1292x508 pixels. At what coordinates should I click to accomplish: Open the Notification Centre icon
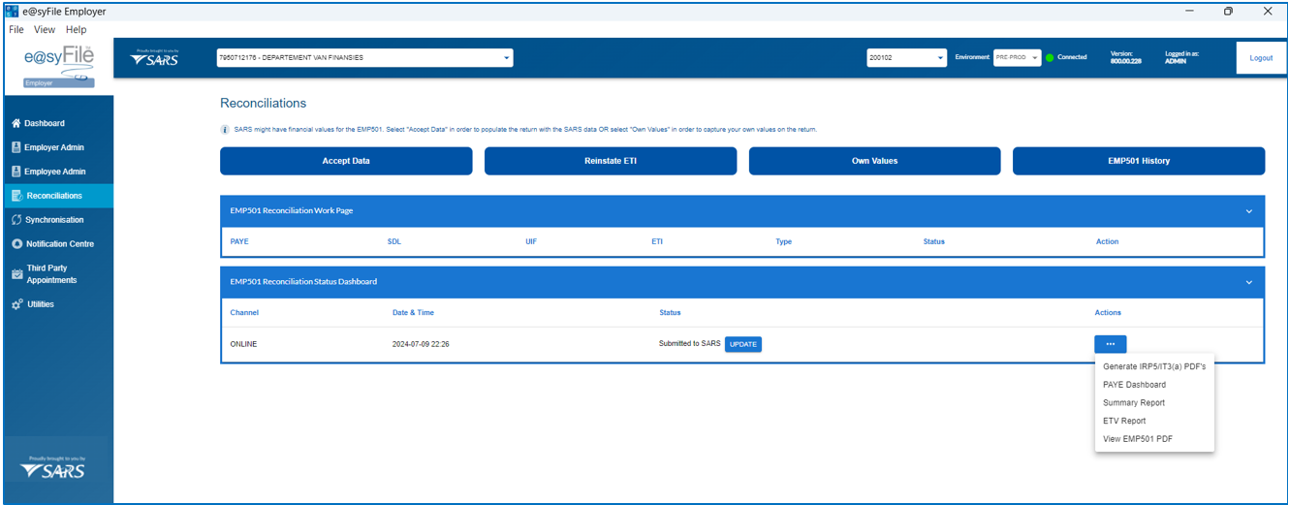point(16,244)
